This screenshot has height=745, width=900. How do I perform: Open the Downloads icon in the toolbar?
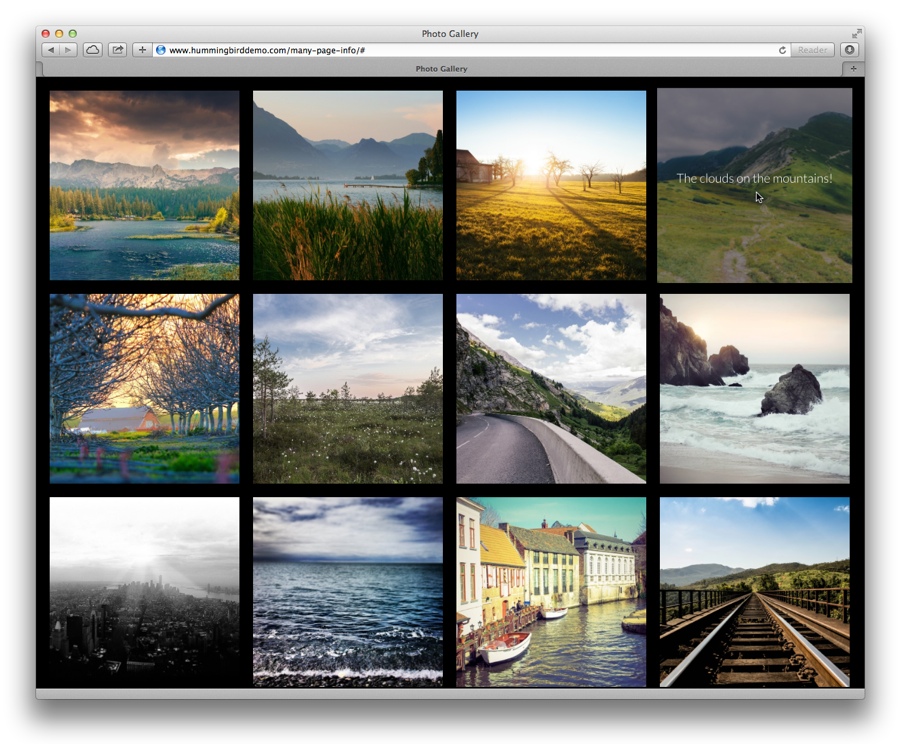[x=849, y=50]
